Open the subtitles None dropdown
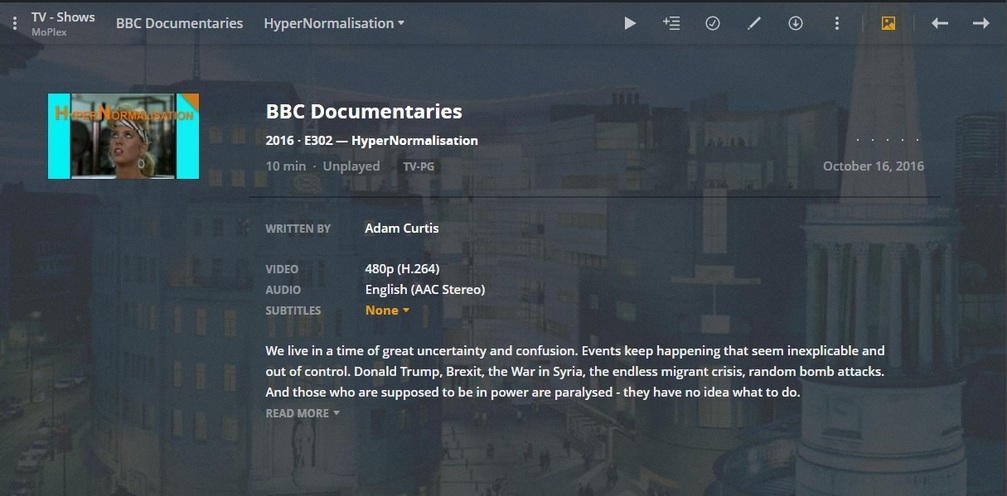This screenshot has height=496, width=1007. coord(387,310)
